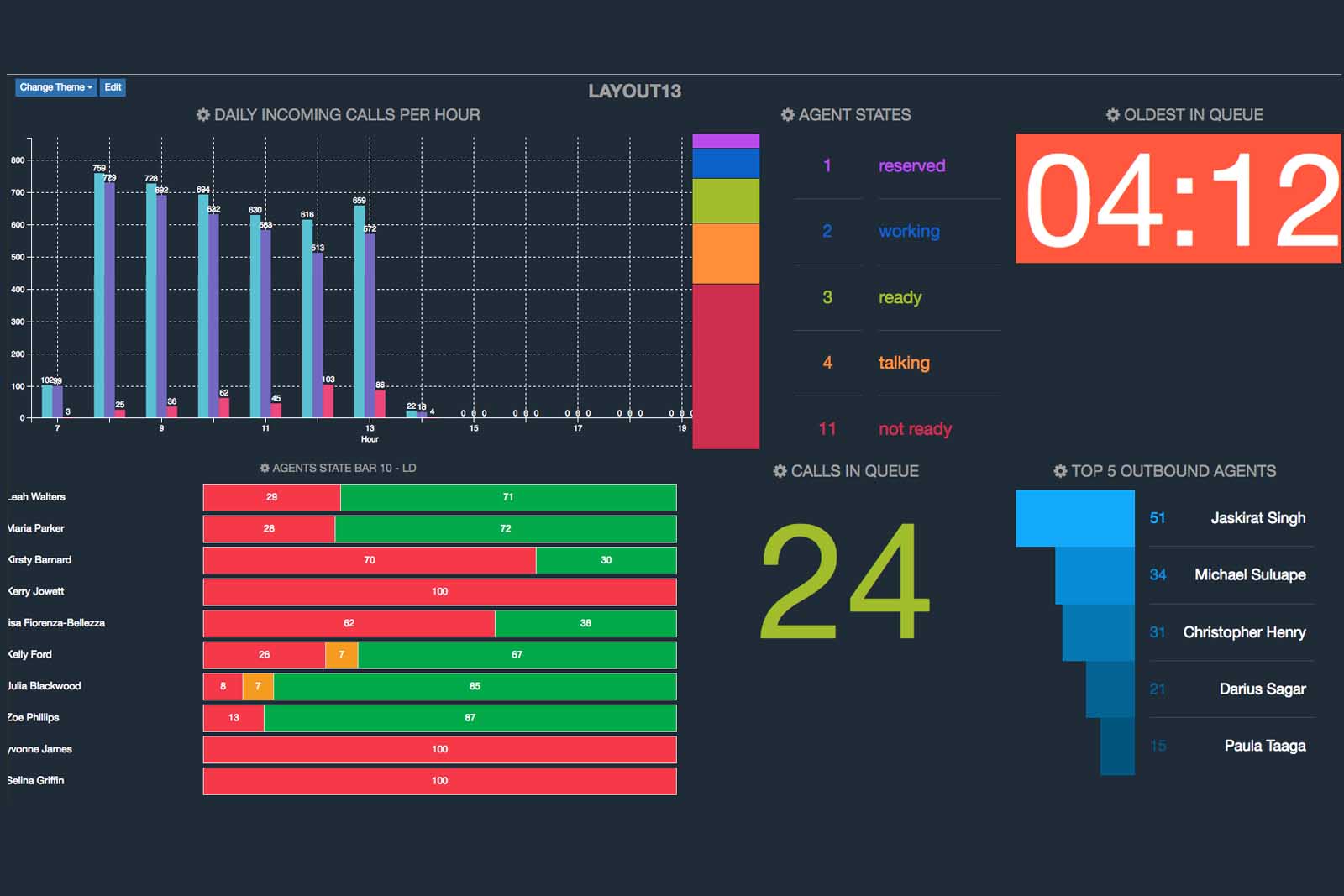1344x896 pixels.
Task: Open settings gear for Calls In Queue
Action: click(x=780, y=471)
